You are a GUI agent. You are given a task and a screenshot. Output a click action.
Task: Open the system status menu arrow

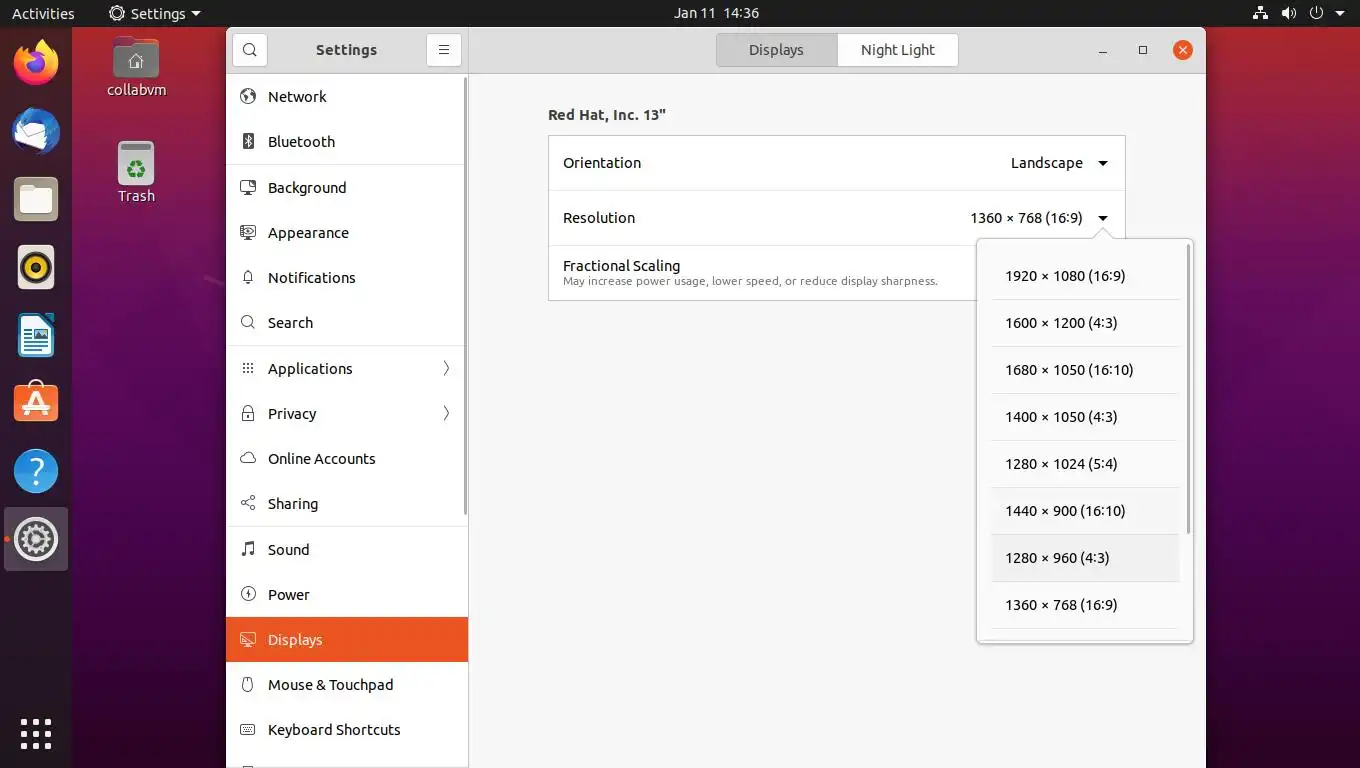click(x=1341, y=14)
